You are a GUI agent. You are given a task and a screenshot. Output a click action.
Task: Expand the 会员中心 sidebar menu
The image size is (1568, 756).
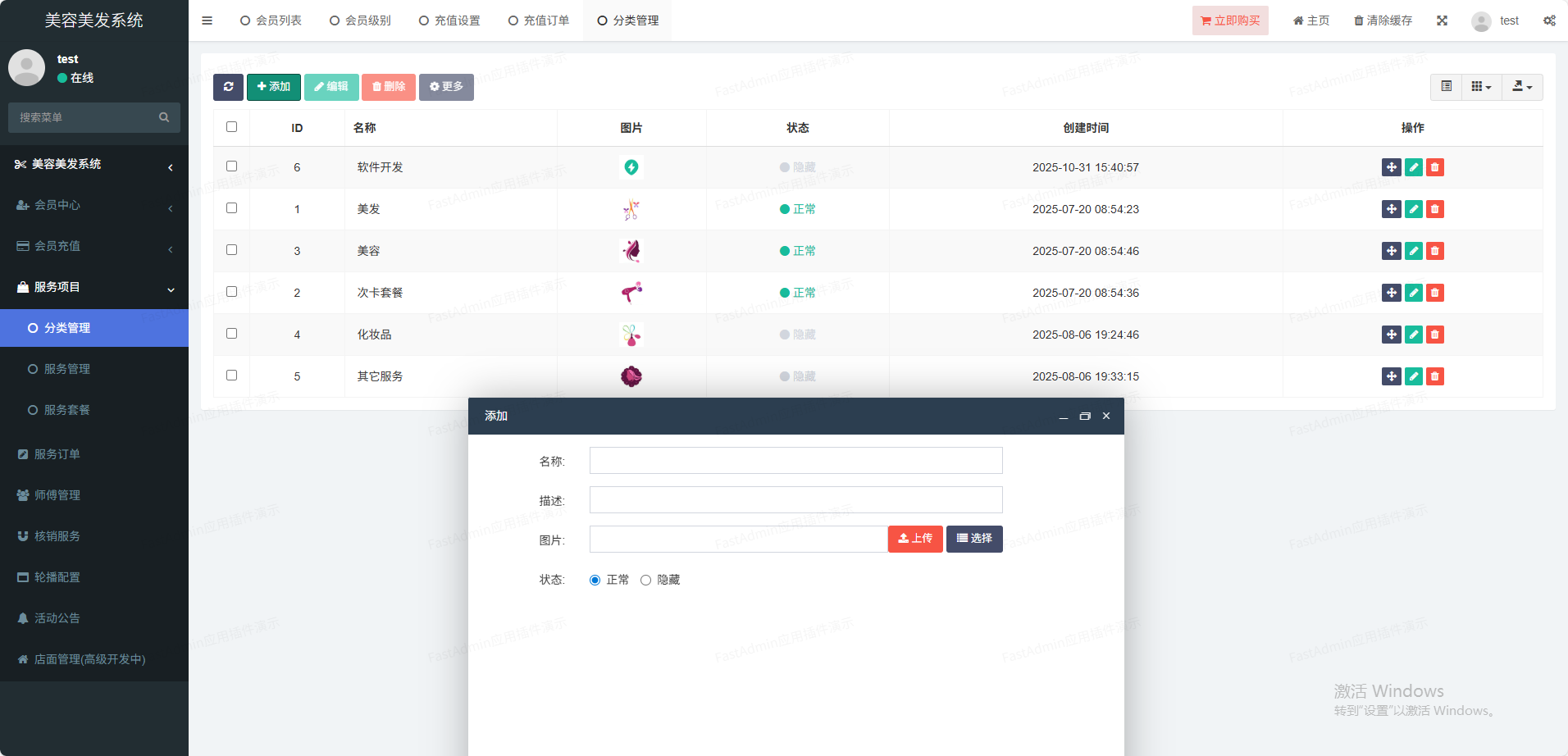(x=94, y=205)
